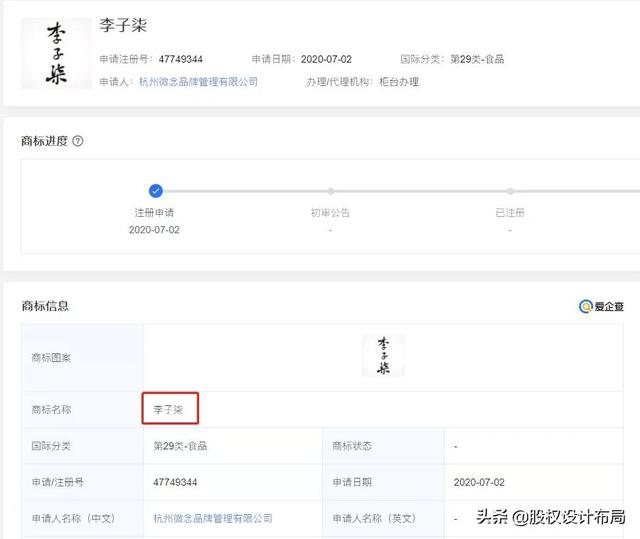
Task: Select trademark name value 李子柒 in the table
Action: click(168, 409)
